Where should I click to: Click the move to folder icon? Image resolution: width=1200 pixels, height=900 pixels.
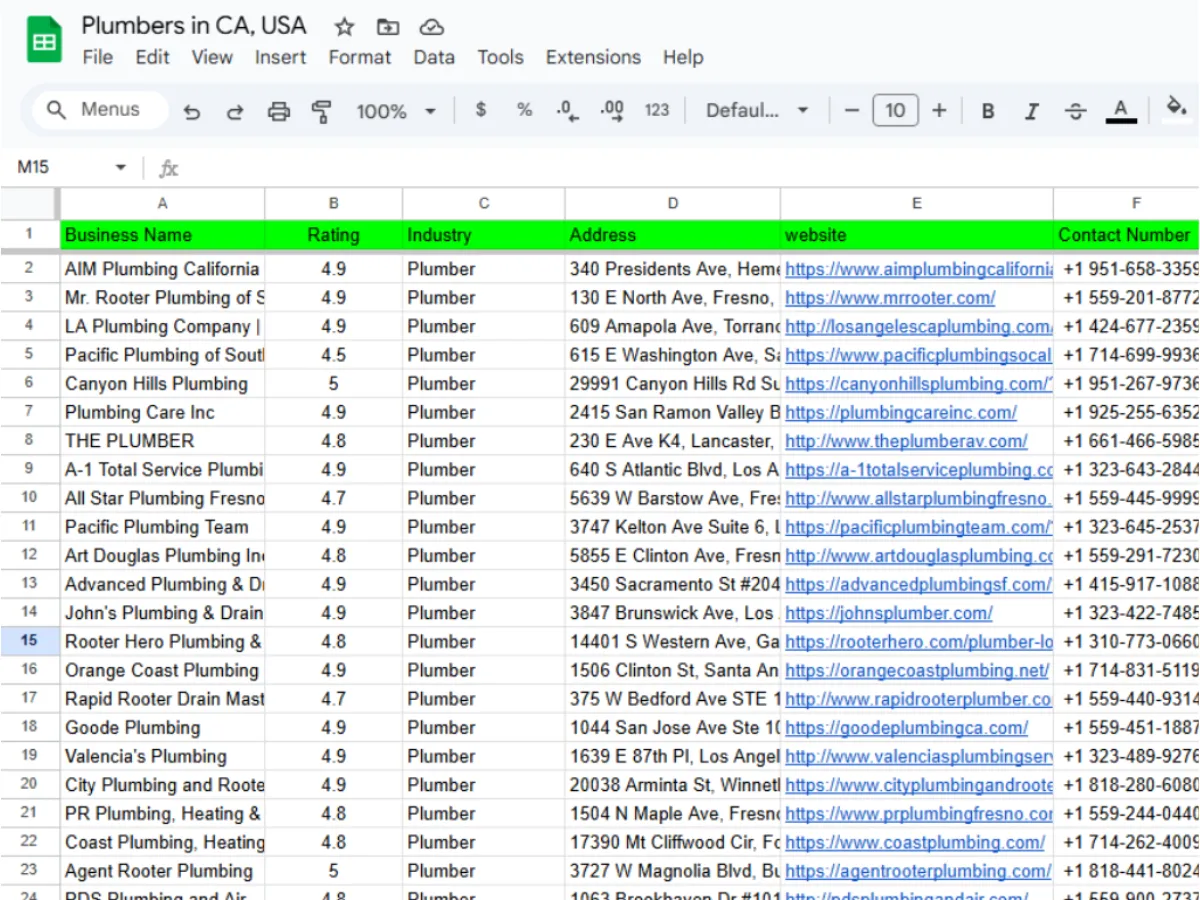click(388, 27)
